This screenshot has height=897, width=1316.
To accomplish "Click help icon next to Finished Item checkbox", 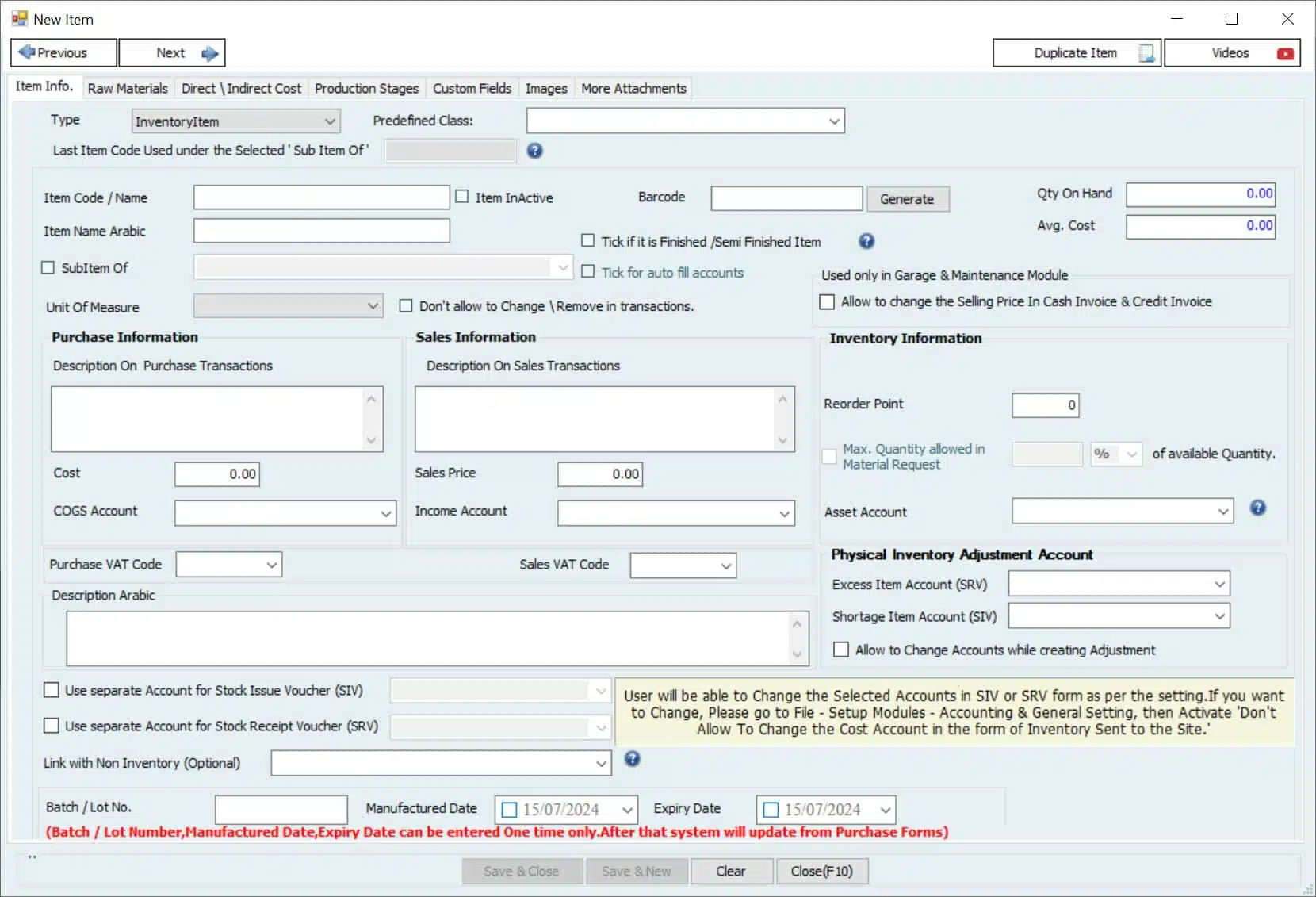I will click(x=866, y=241).
